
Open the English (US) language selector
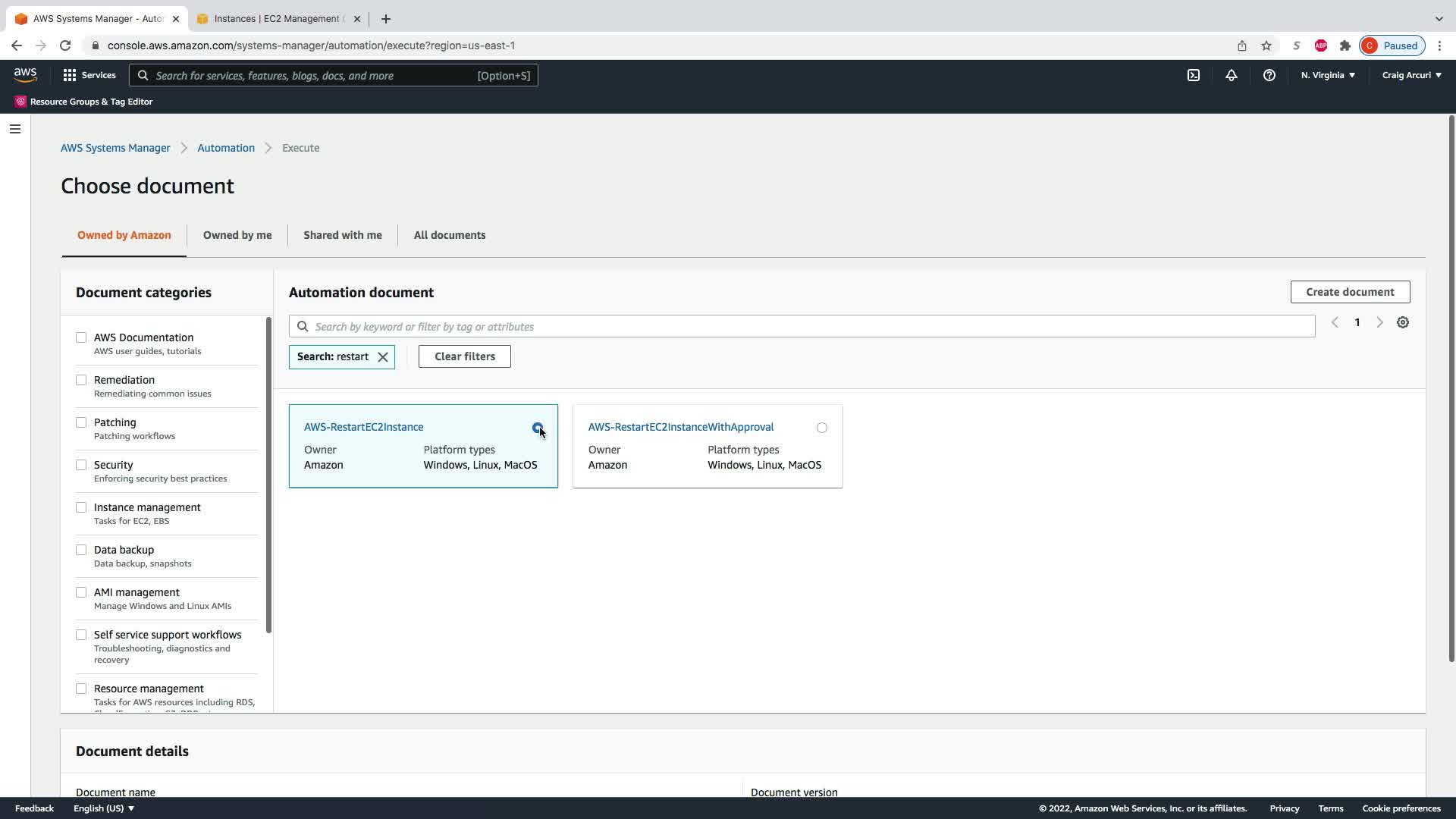click(x=104, y=808)
